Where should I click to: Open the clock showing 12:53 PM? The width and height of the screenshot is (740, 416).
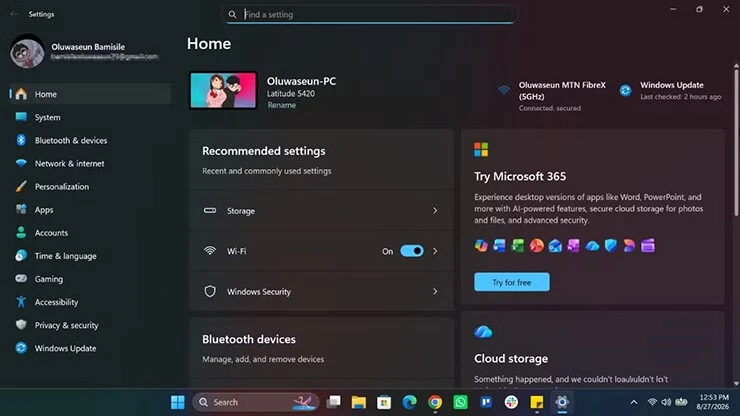click(x=713, y=402)
